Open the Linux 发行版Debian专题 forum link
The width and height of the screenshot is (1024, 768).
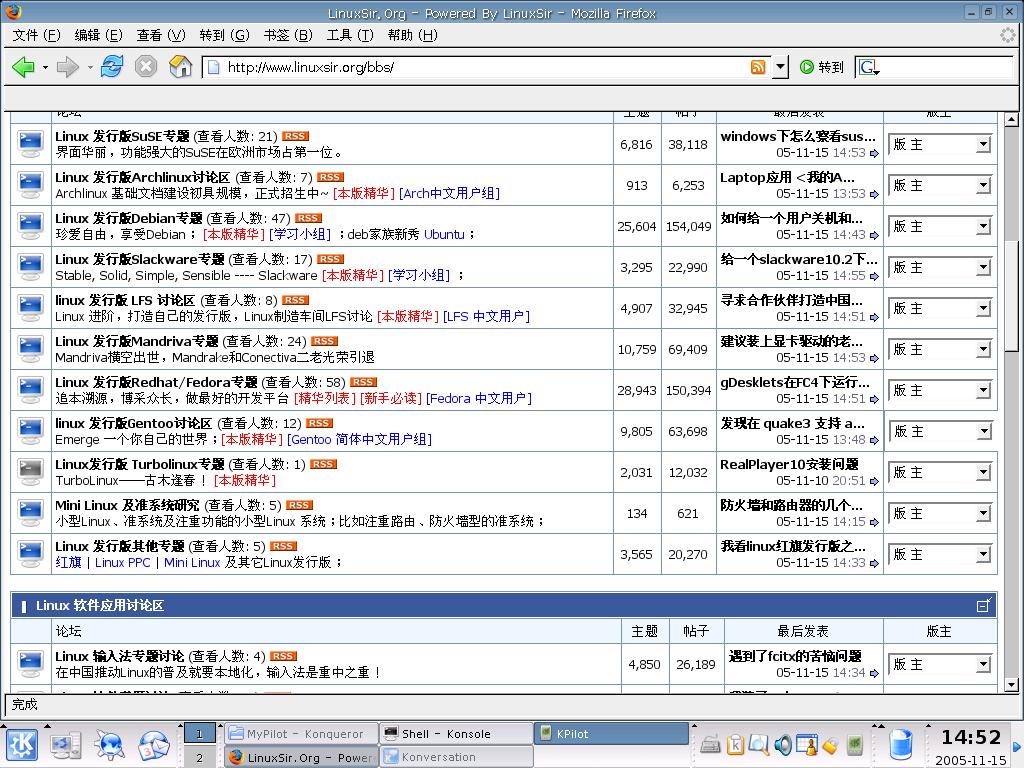pyautogui.click(x=129, y=219)
